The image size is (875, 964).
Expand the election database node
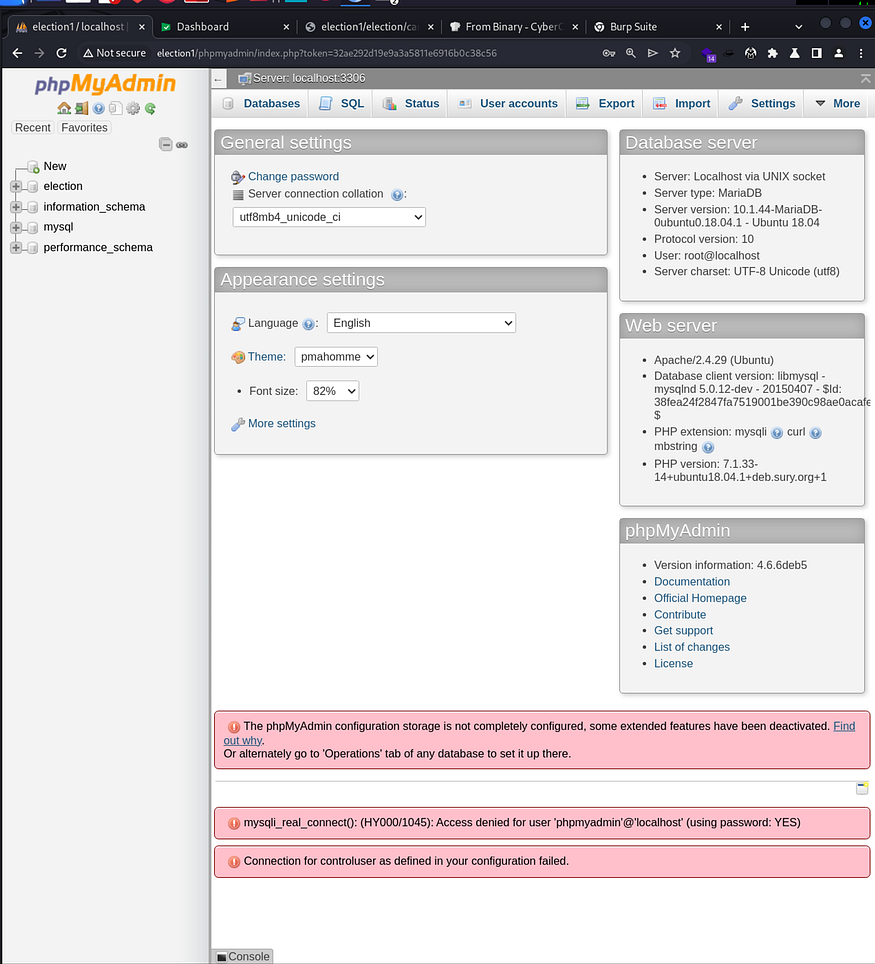[x=16, y=186]
